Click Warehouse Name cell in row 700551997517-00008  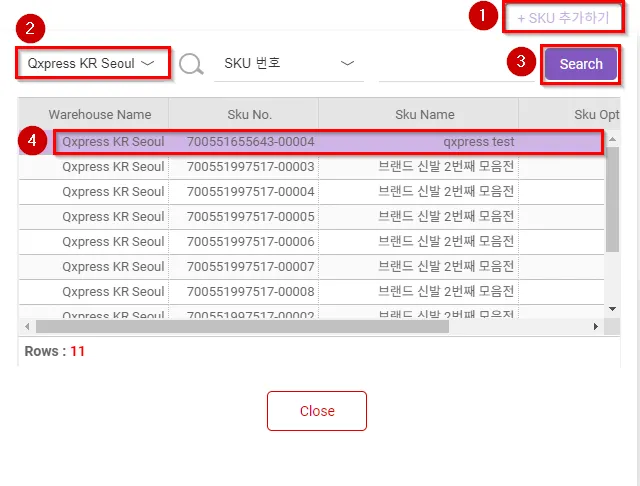pyautogui.click(x=93, y=291)
